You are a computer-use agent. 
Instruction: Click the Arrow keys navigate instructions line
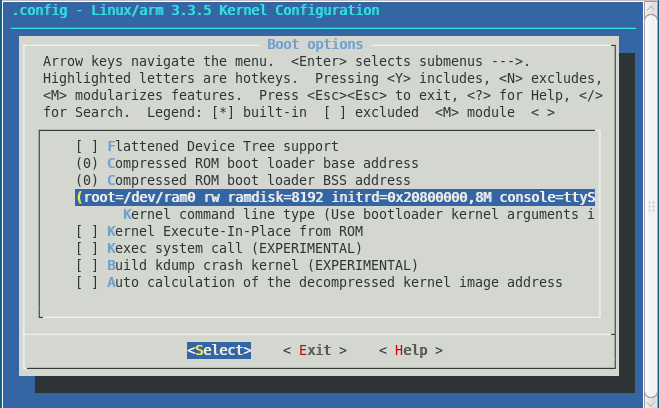[x=286, y=61]
